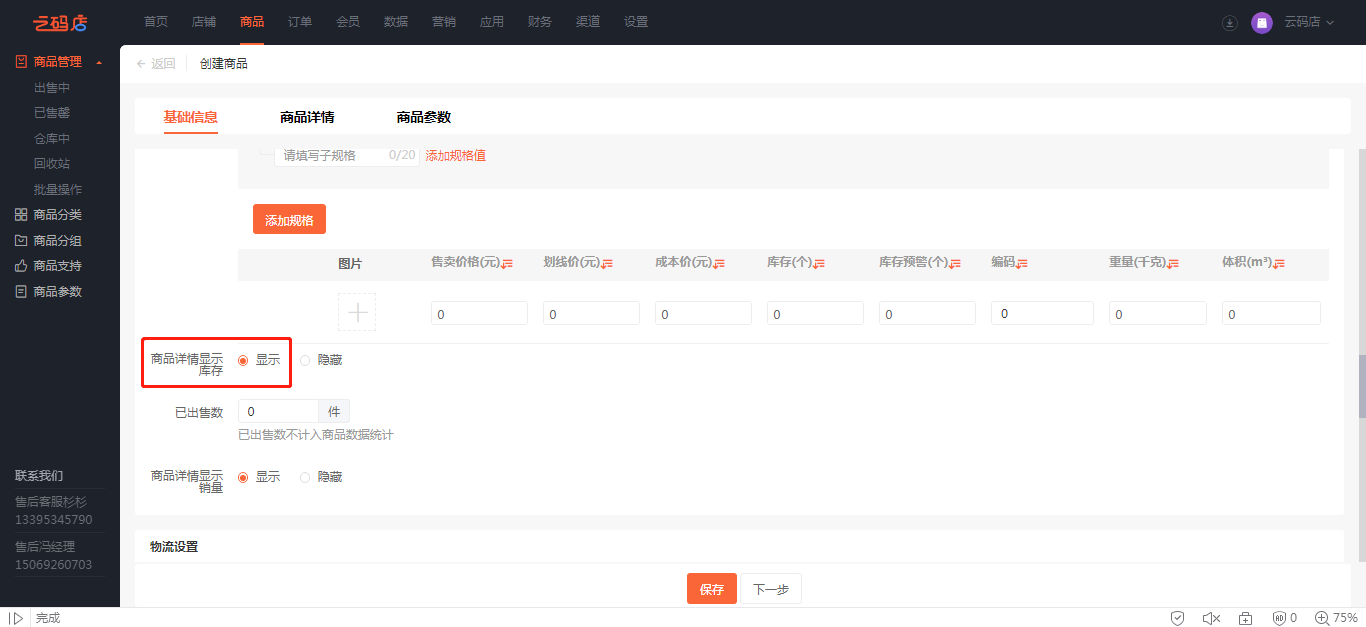Select 隐藏 for 商品详情显示库存

tap(305, 360)
